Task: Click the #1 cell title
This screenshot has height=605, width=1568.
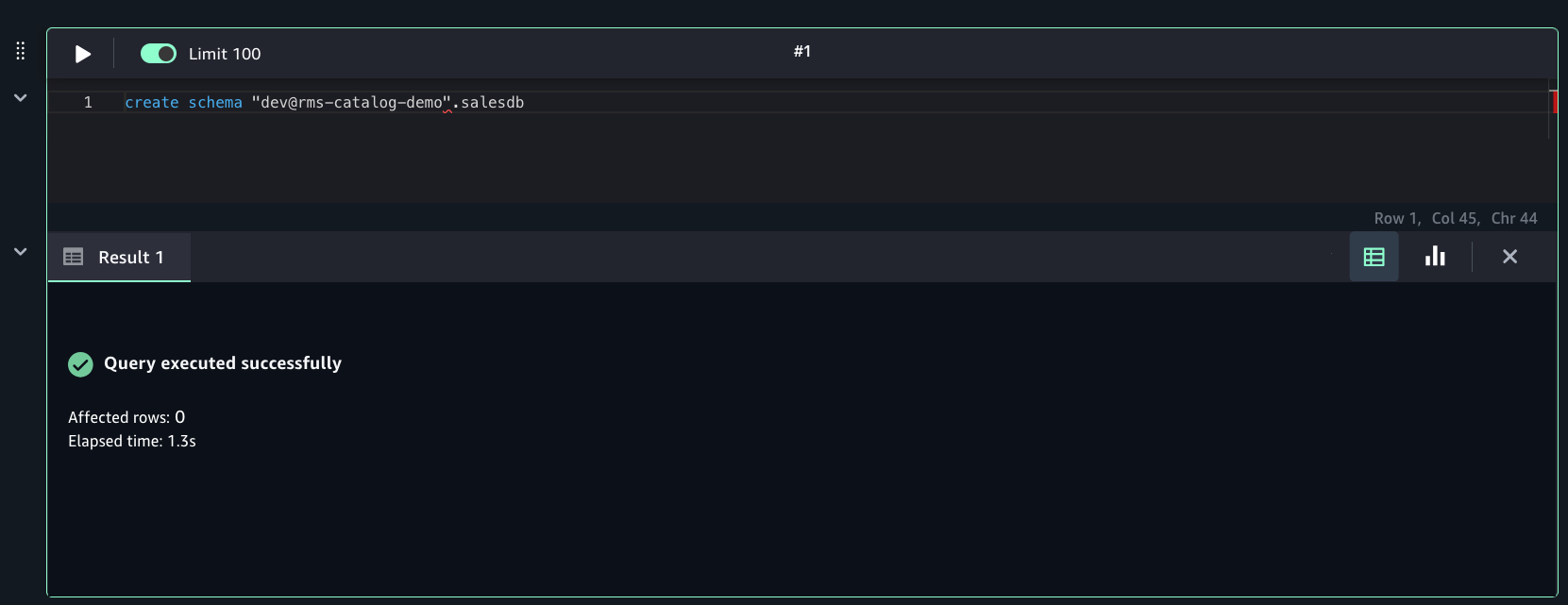Action: point(802,51)
